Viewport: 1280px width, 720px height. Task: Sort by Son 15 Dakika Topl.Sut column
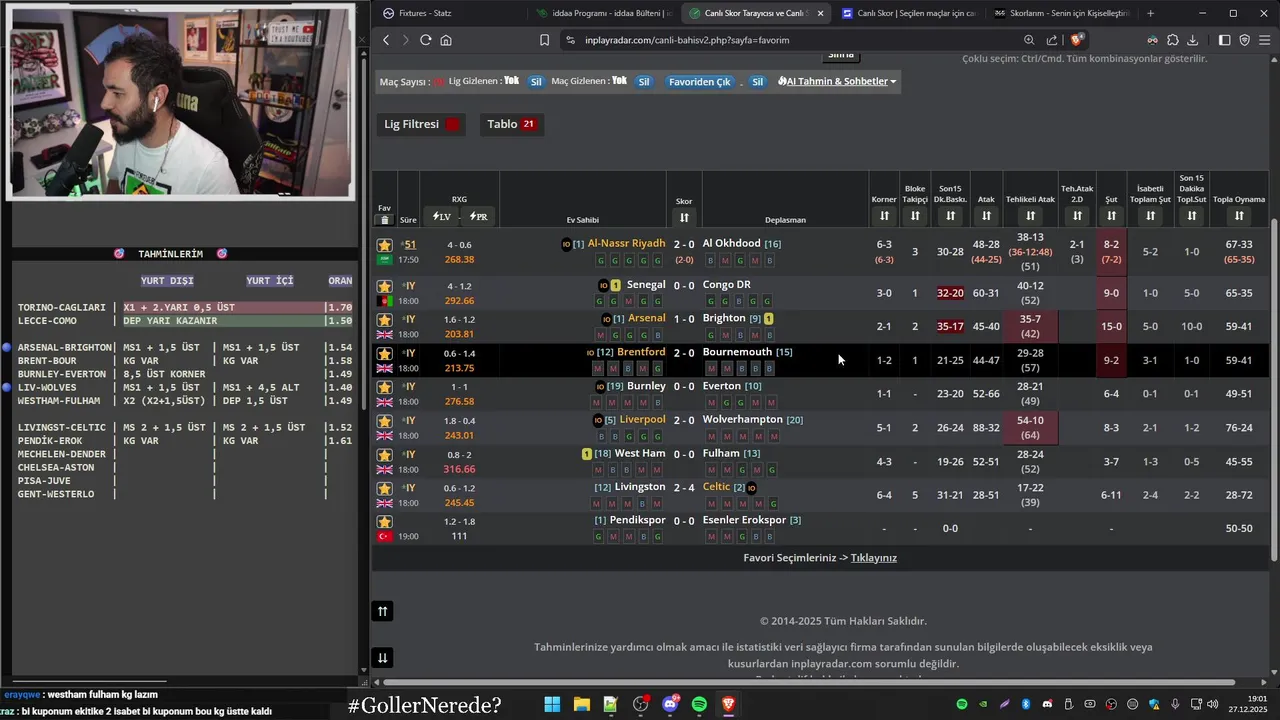coord(1191,216)
